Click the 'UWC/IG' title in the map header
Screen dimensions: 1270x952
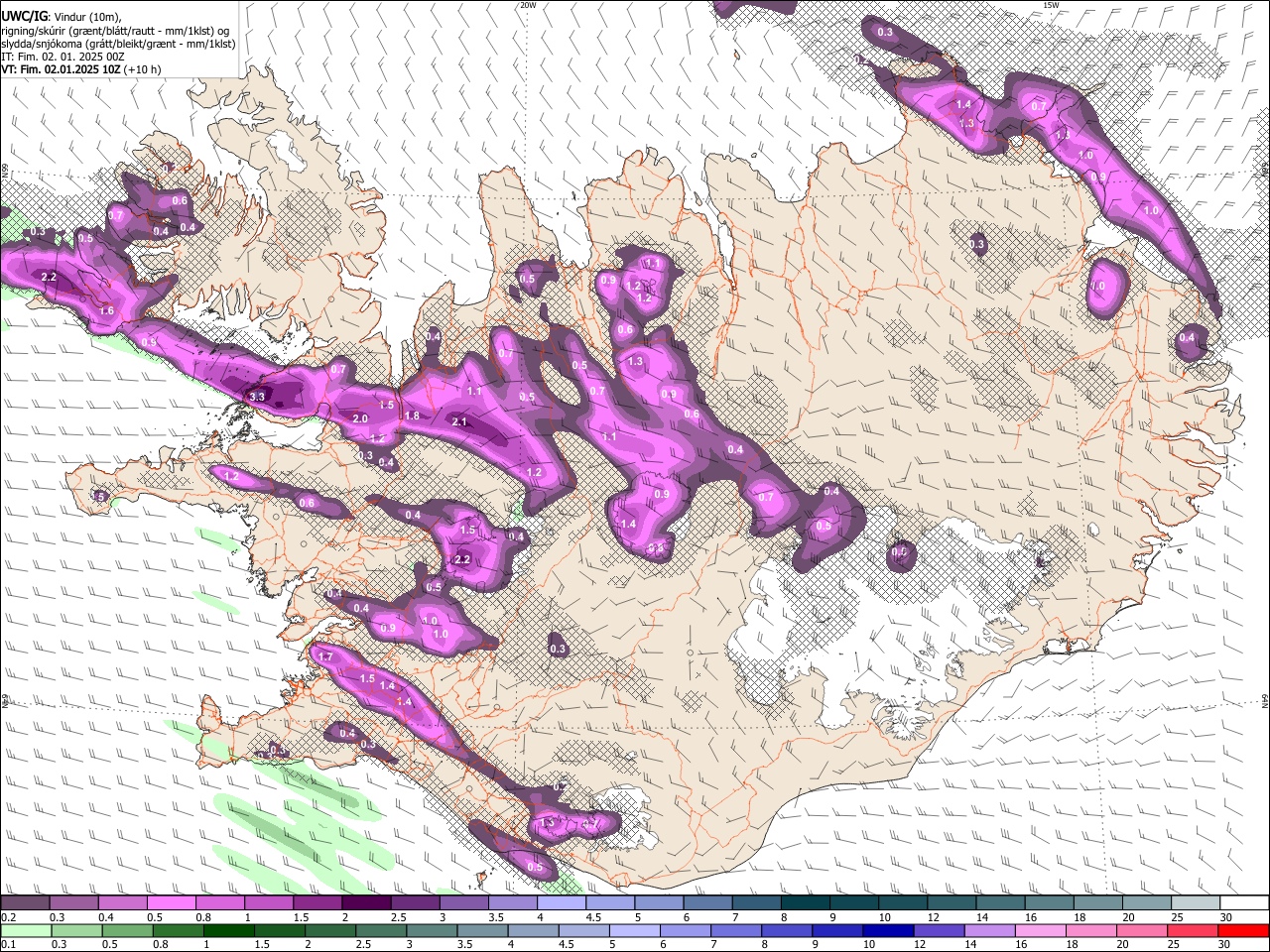pyautogui.click(x=24, y=15)
